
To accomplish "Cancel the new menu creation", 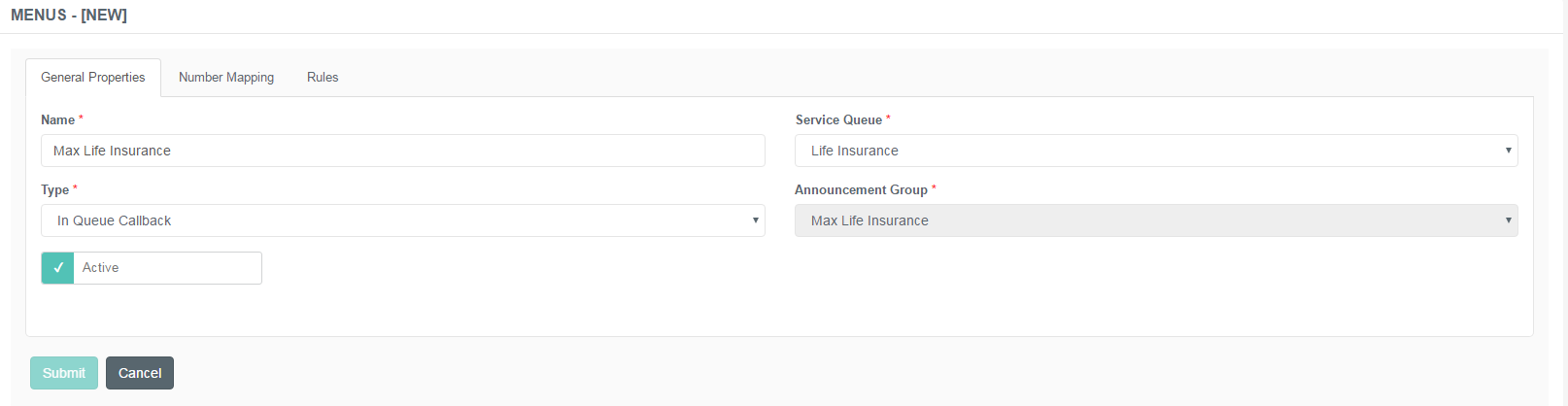I will pyautogui.click(x=140, y=373).
